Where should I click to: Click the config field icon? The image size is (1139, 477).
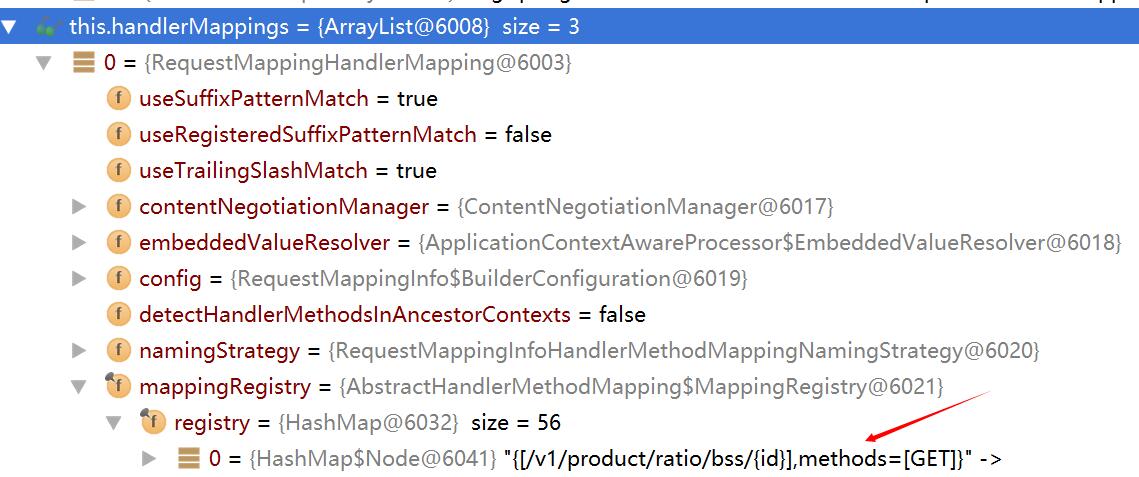coord(119,278)
